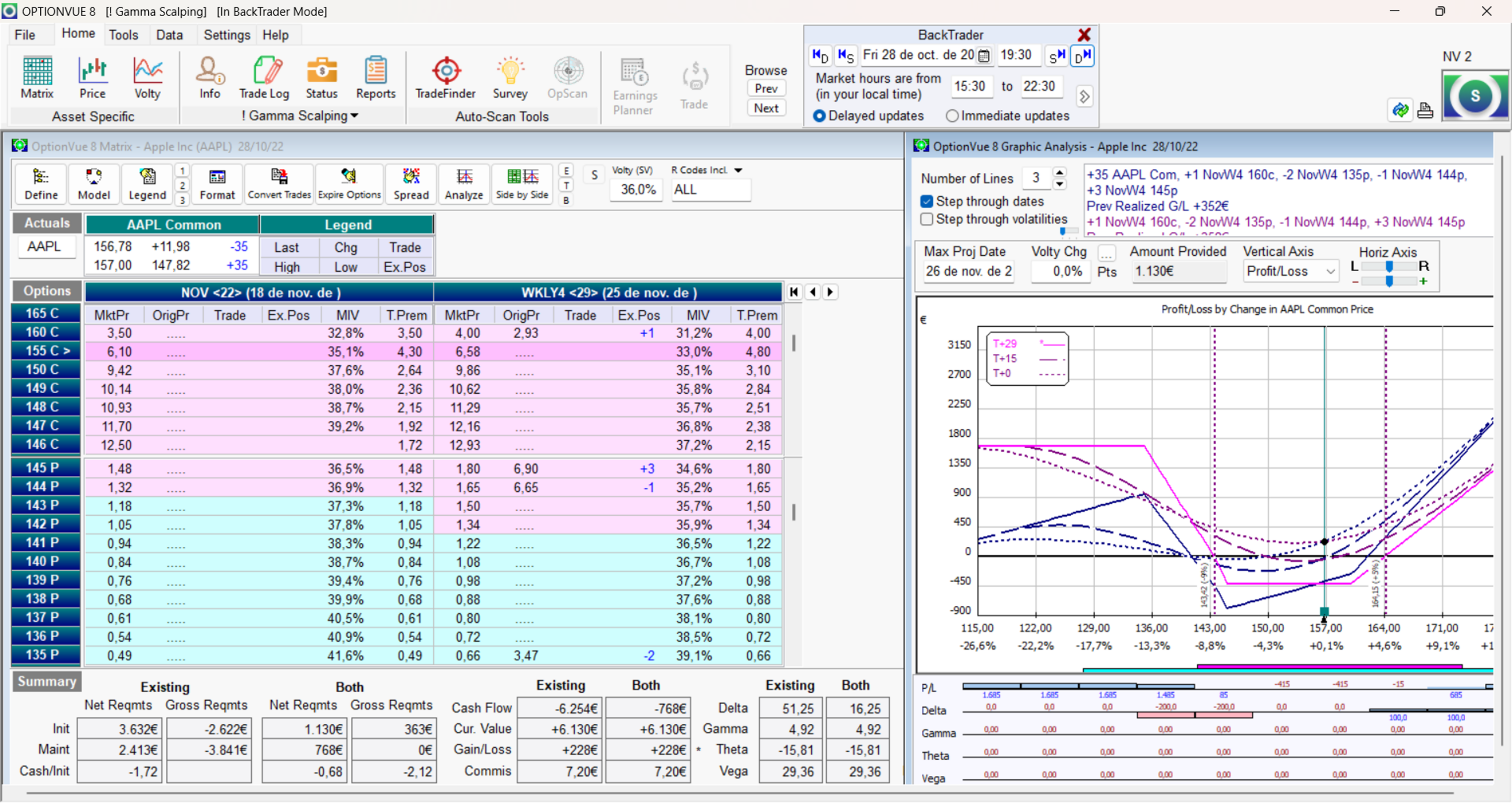The height and width of the screenshot is (803, 1512).
Task: Open the Spread tool
Action: point(411,184)
